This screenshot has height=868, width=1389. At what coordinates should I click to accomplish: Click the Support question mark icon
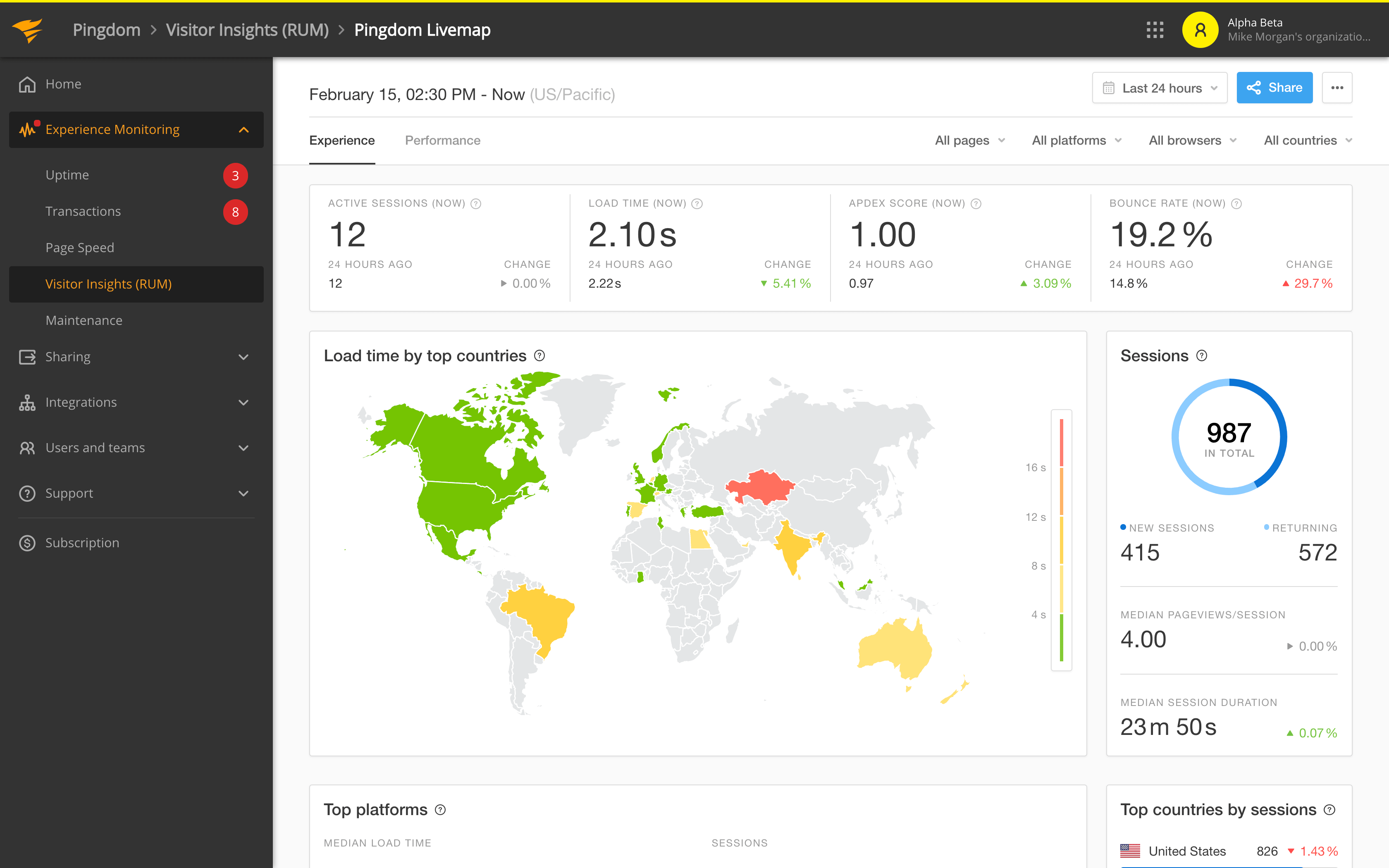27,493
